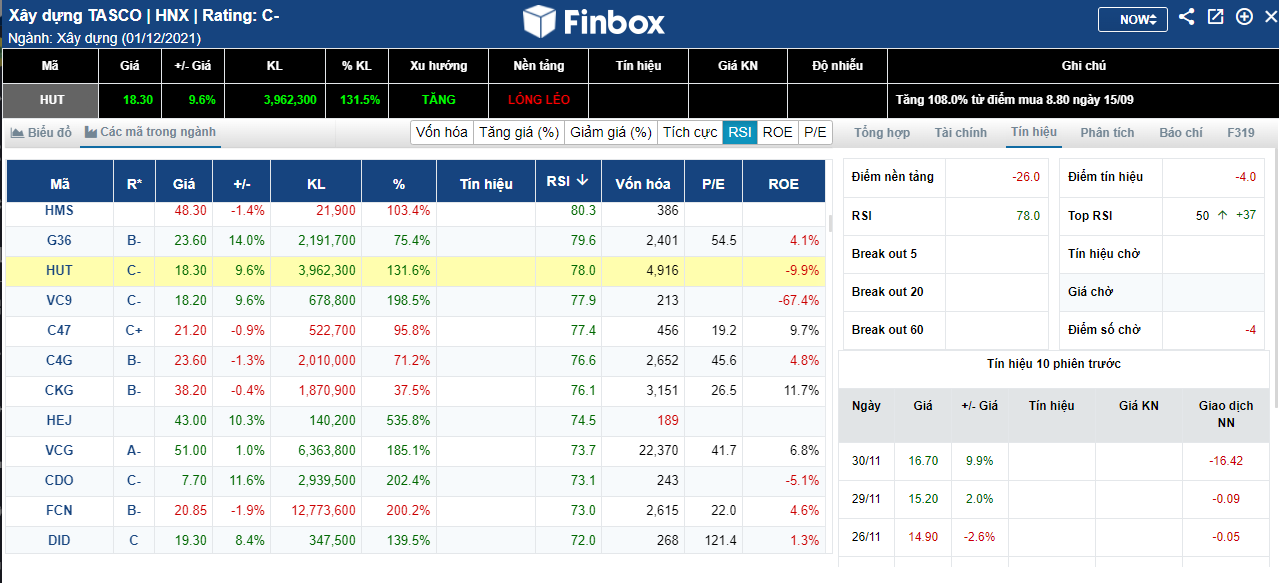Choose the Giảm giá (%) filter
1279x583 pixels.
tap(611, 132)
